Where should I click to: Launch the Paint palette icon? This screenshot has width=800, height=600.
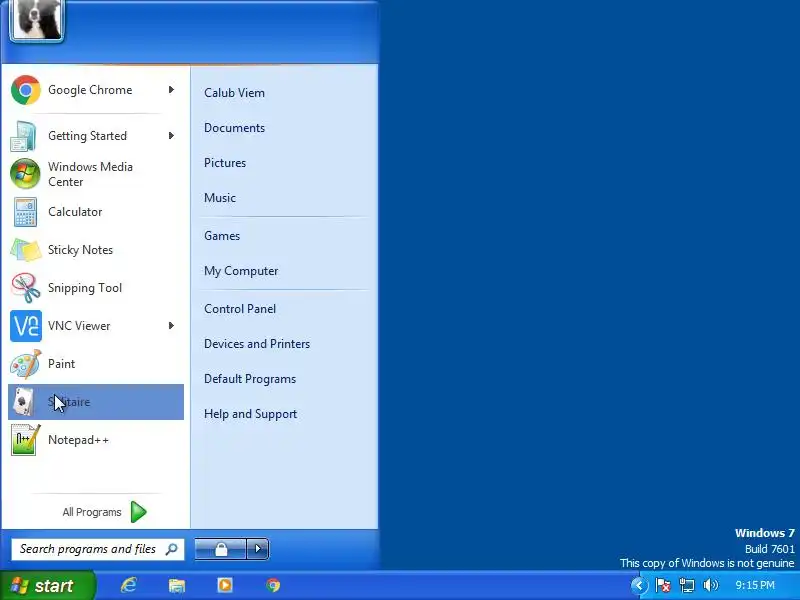(26, 364)
